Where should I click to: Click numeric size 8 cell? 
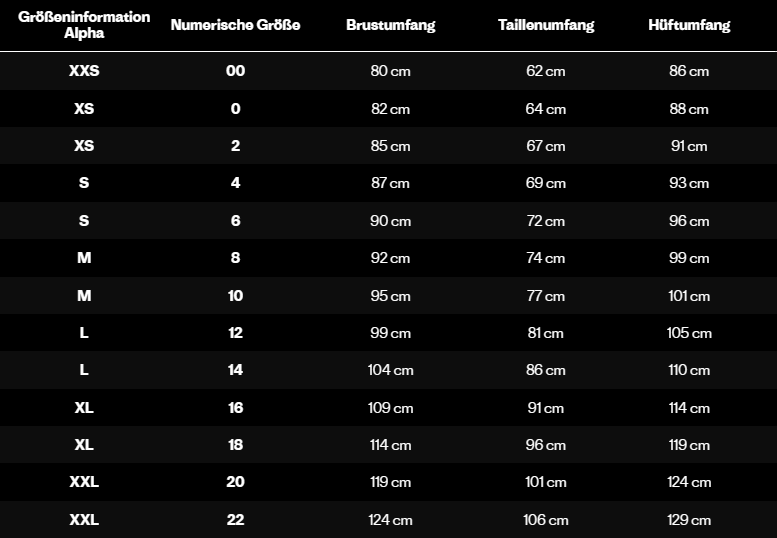(235, 258)
